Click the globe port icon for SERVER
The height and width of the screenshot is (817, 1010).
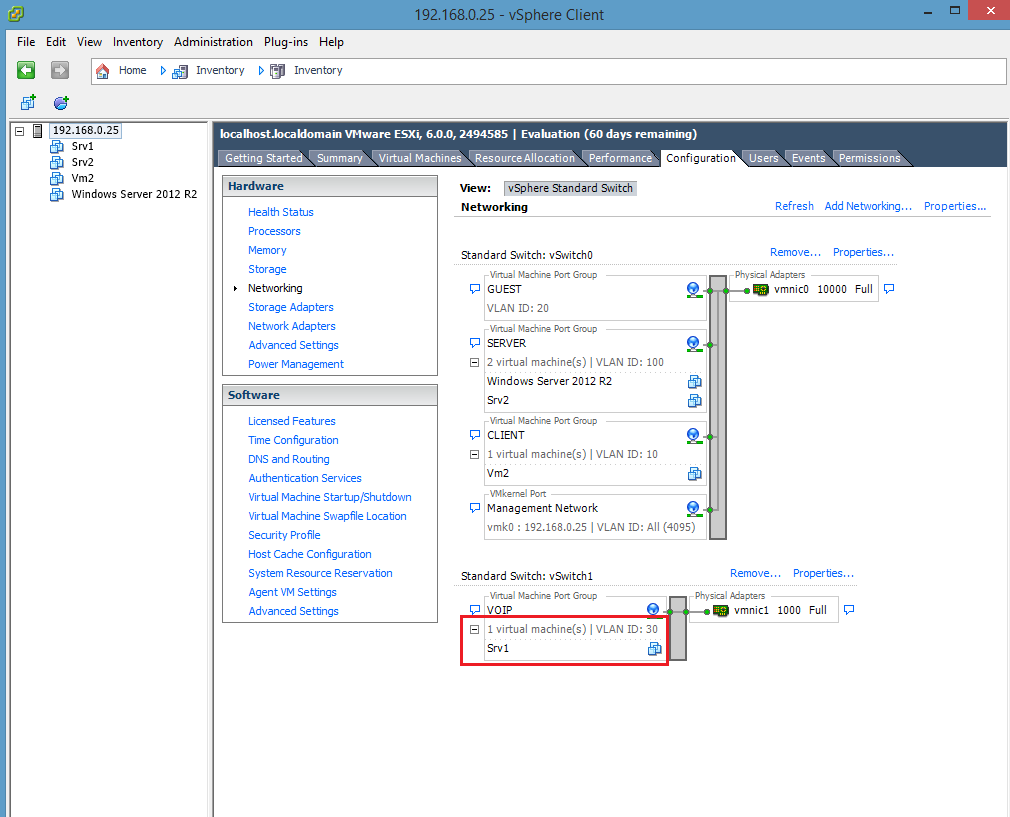[x=693, y=344]
